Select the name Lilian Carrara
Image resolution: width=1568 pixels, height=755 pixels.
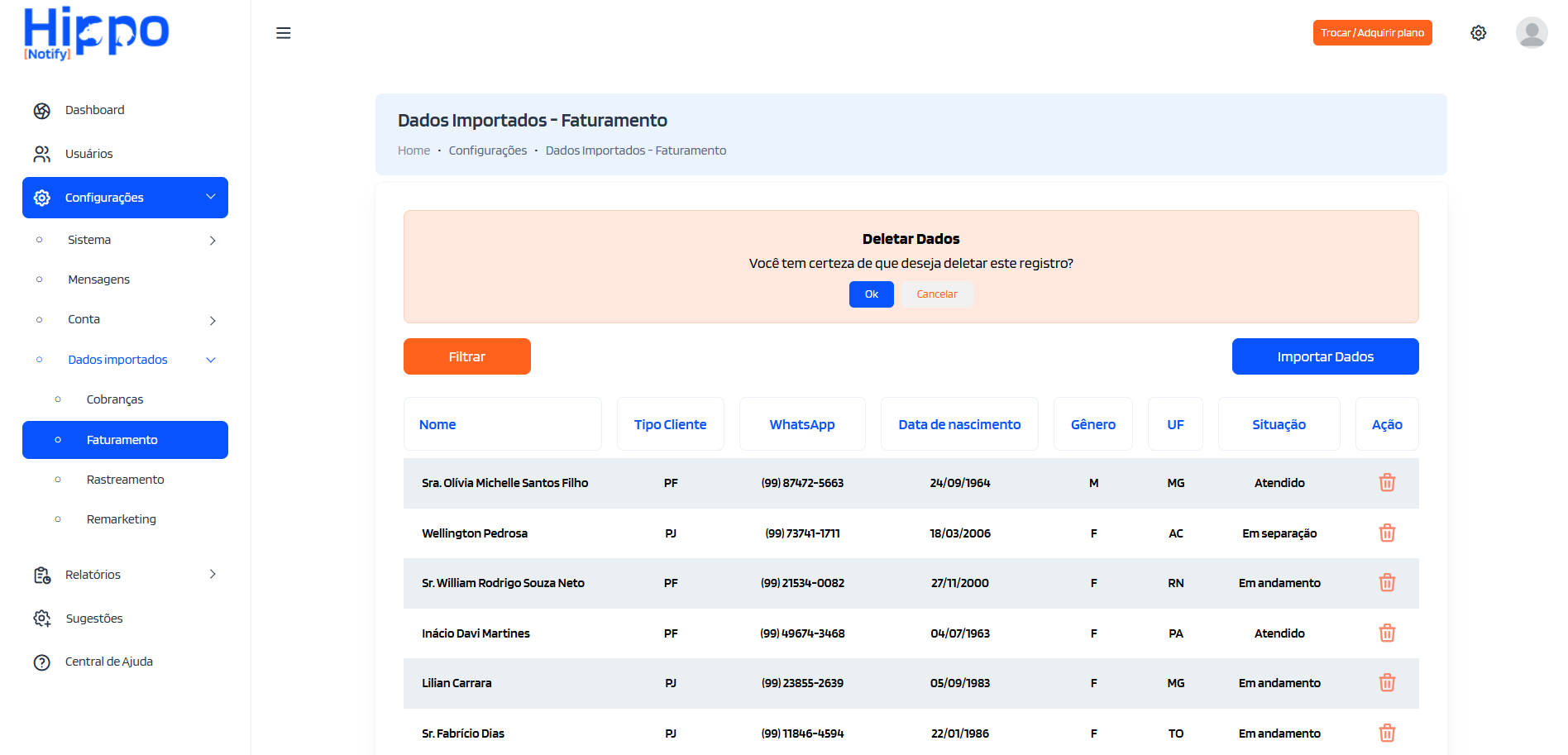point(457,683)
